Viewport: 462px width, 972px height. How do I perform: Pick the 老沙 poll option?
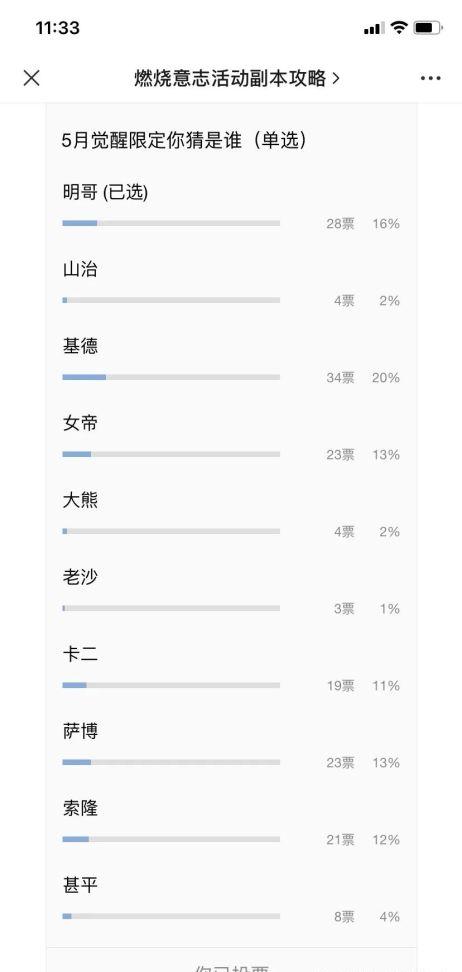231,592
